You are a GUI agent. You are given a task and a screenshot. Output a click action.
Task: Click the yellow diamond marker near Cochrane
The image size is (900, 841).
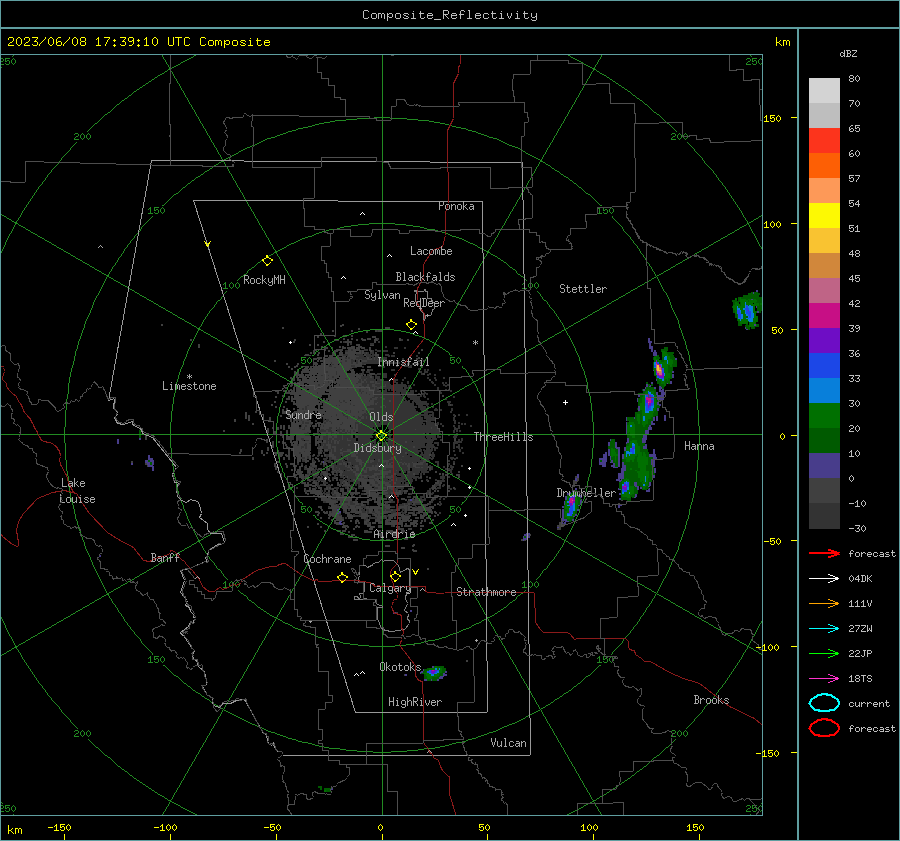(x=342, y=577)
